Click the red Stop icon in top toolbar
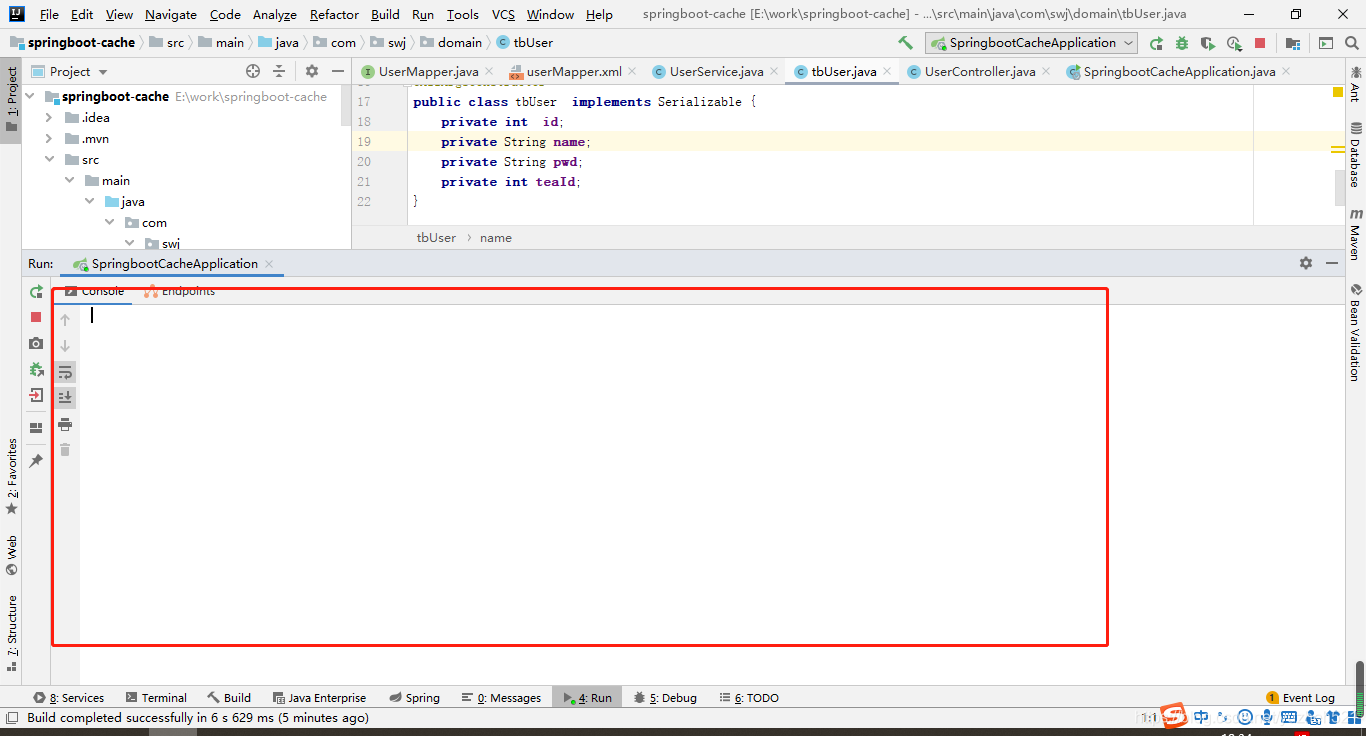Viewport: 1366px width, 736px height. pyautogui.click(x=1260, y=43)
